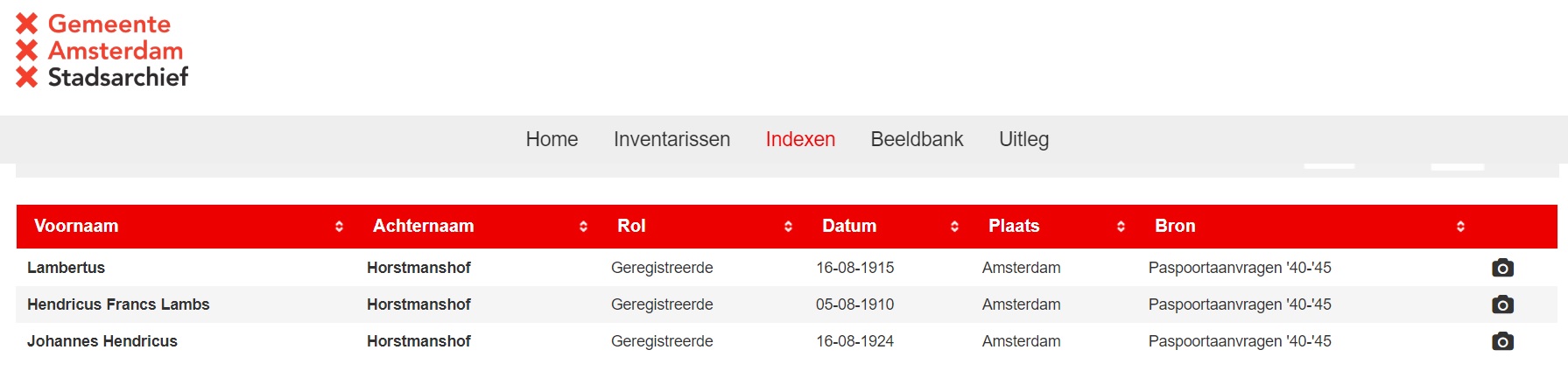
Task: Open the Uitleg page
Action: coord(1023,139)
